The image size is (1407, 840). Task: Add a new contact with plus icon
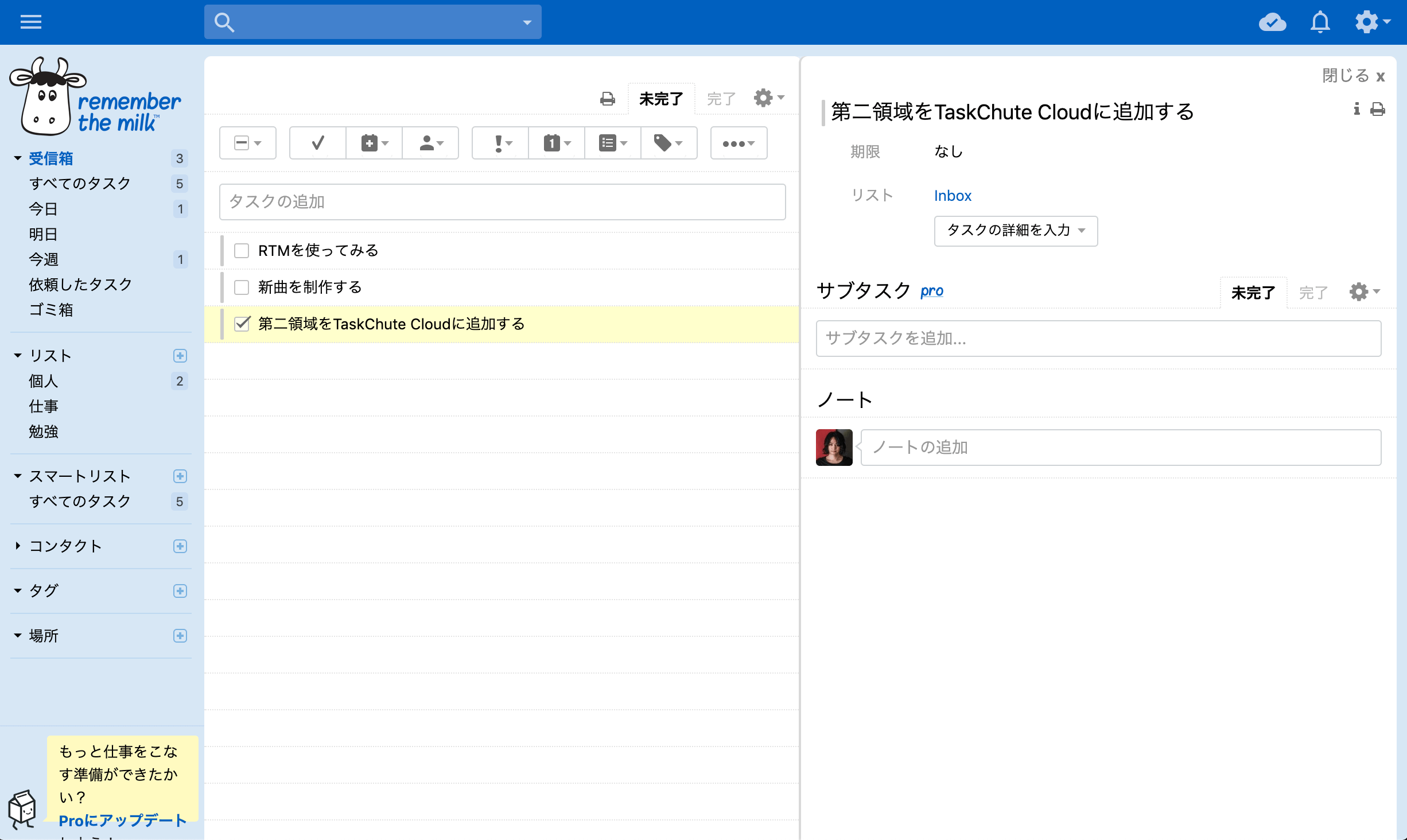pos(180,546)
